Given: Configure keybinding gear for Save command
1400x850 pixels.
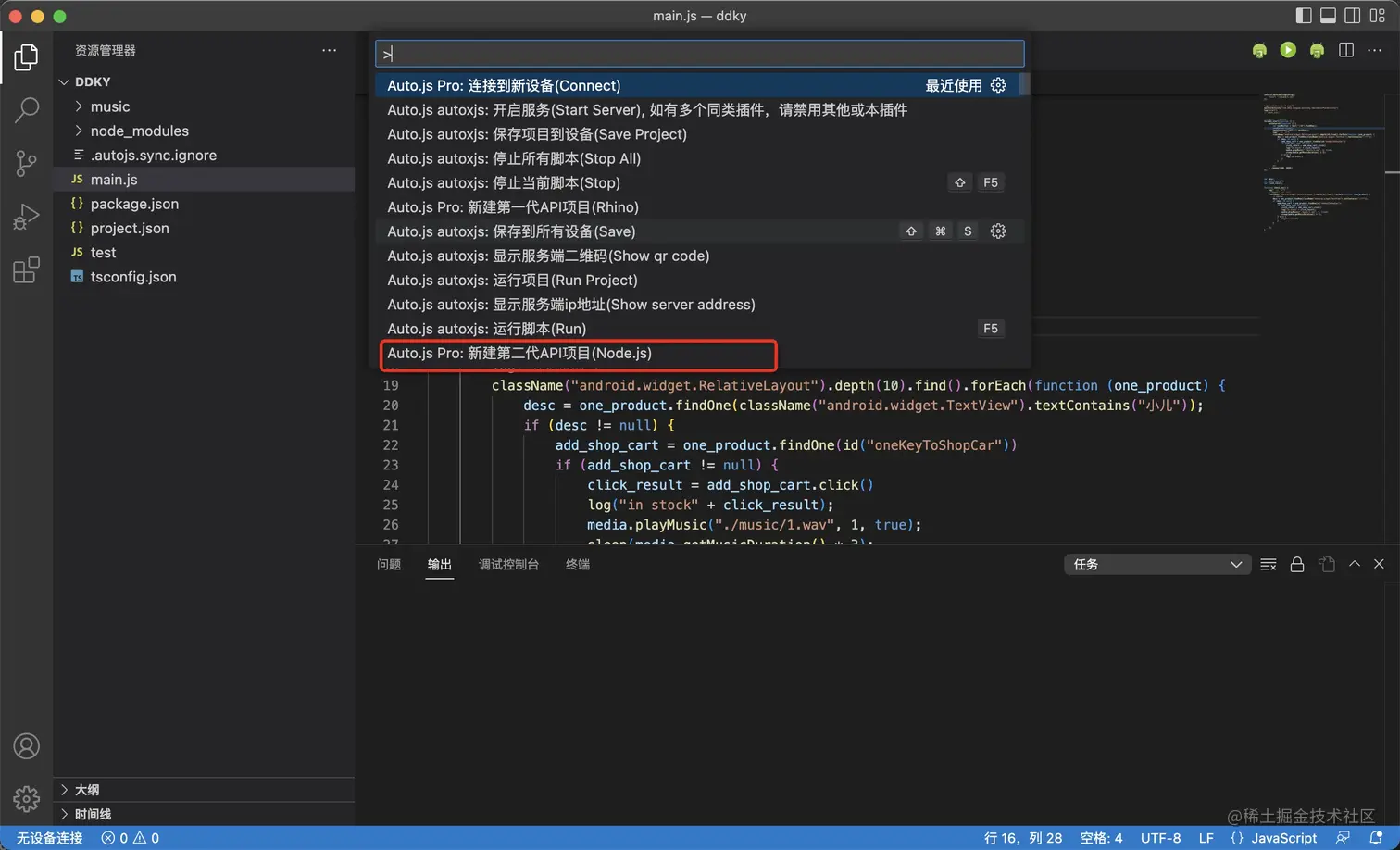Looking at the screenshot, I should (998, 231).
